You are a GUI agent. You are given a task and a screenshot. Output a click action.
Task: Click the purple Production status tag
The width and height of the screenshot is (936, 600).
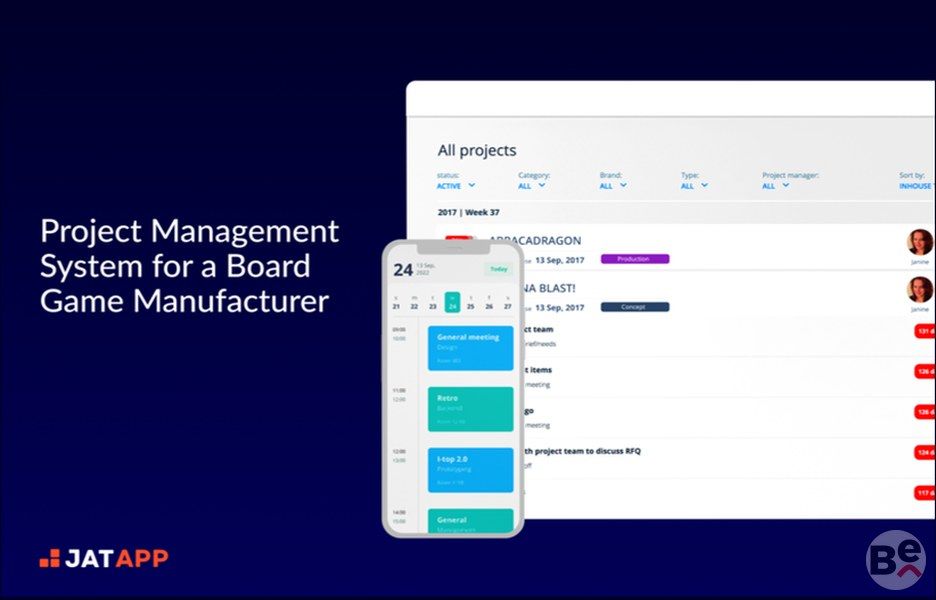[635, 259]
